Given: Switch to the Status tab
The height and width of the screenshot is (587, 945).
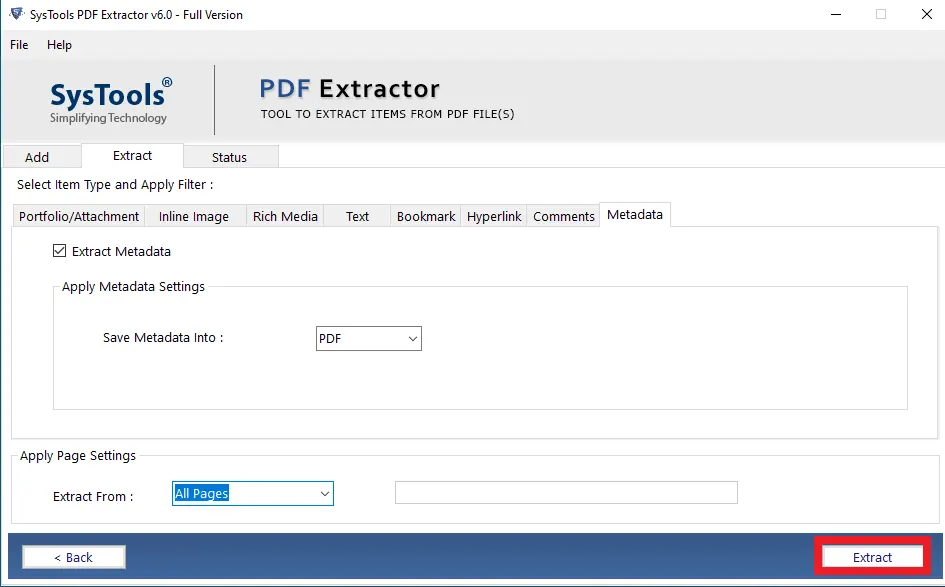Looking at the screenshot, I should click(x=231, y=157).
